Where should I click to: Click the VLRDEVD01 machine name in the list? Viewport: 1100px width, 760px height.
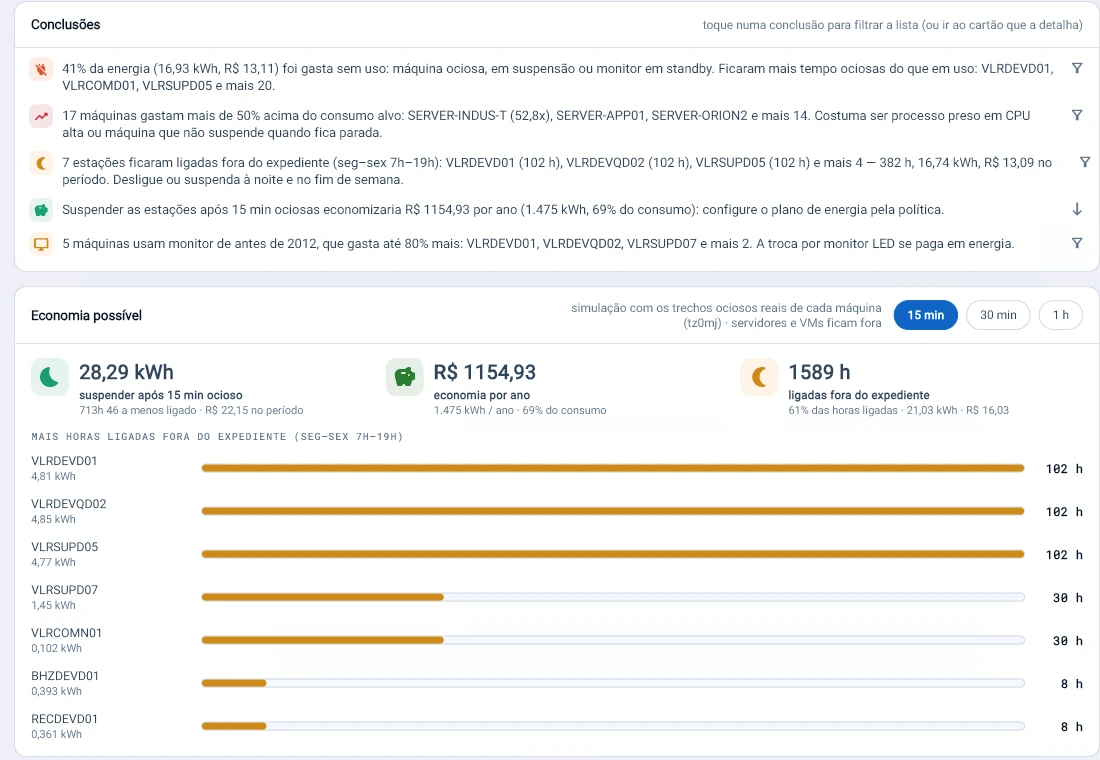64,461
